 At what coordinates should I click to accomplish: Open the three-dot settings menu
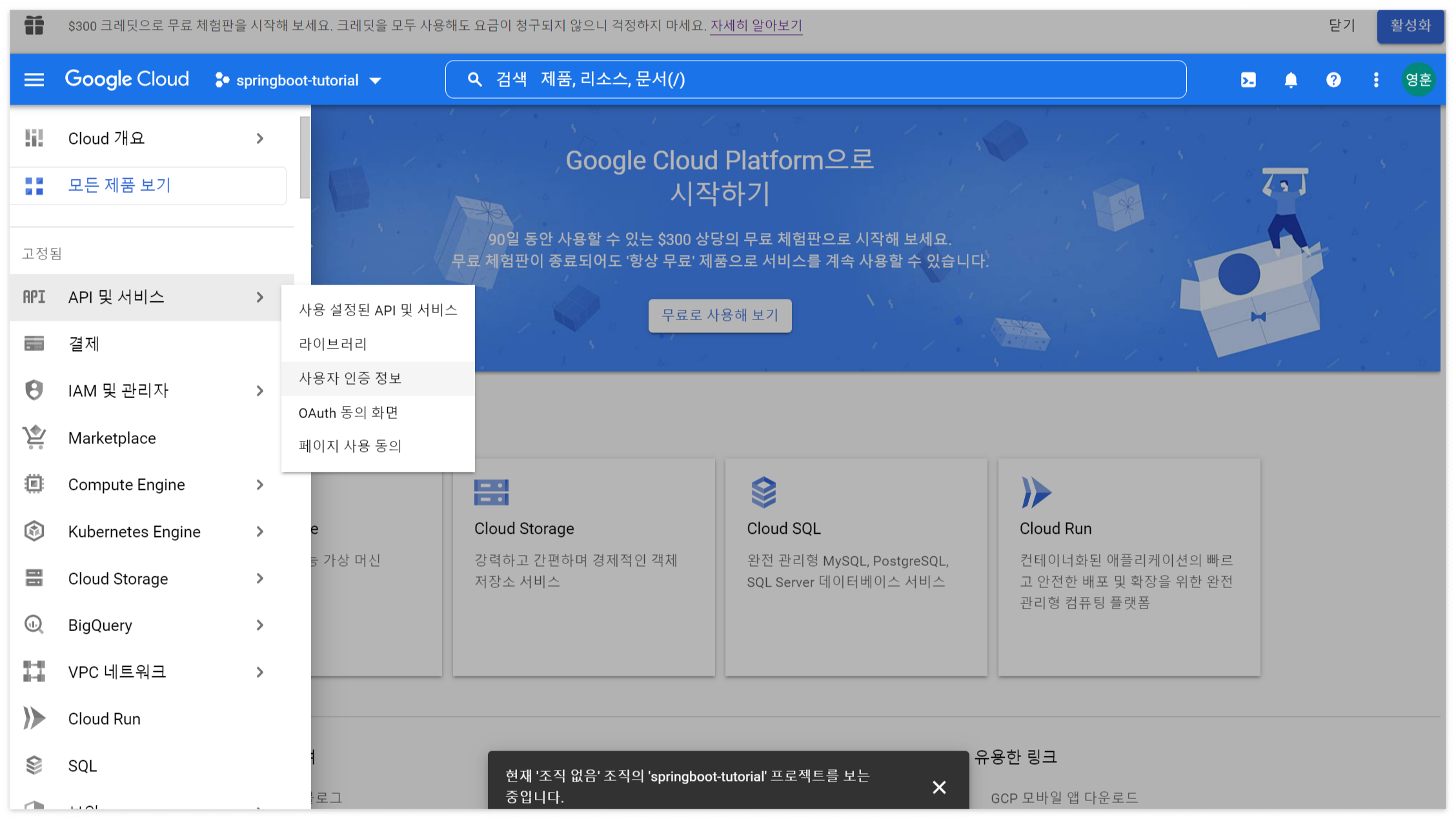pos(1376,79)
